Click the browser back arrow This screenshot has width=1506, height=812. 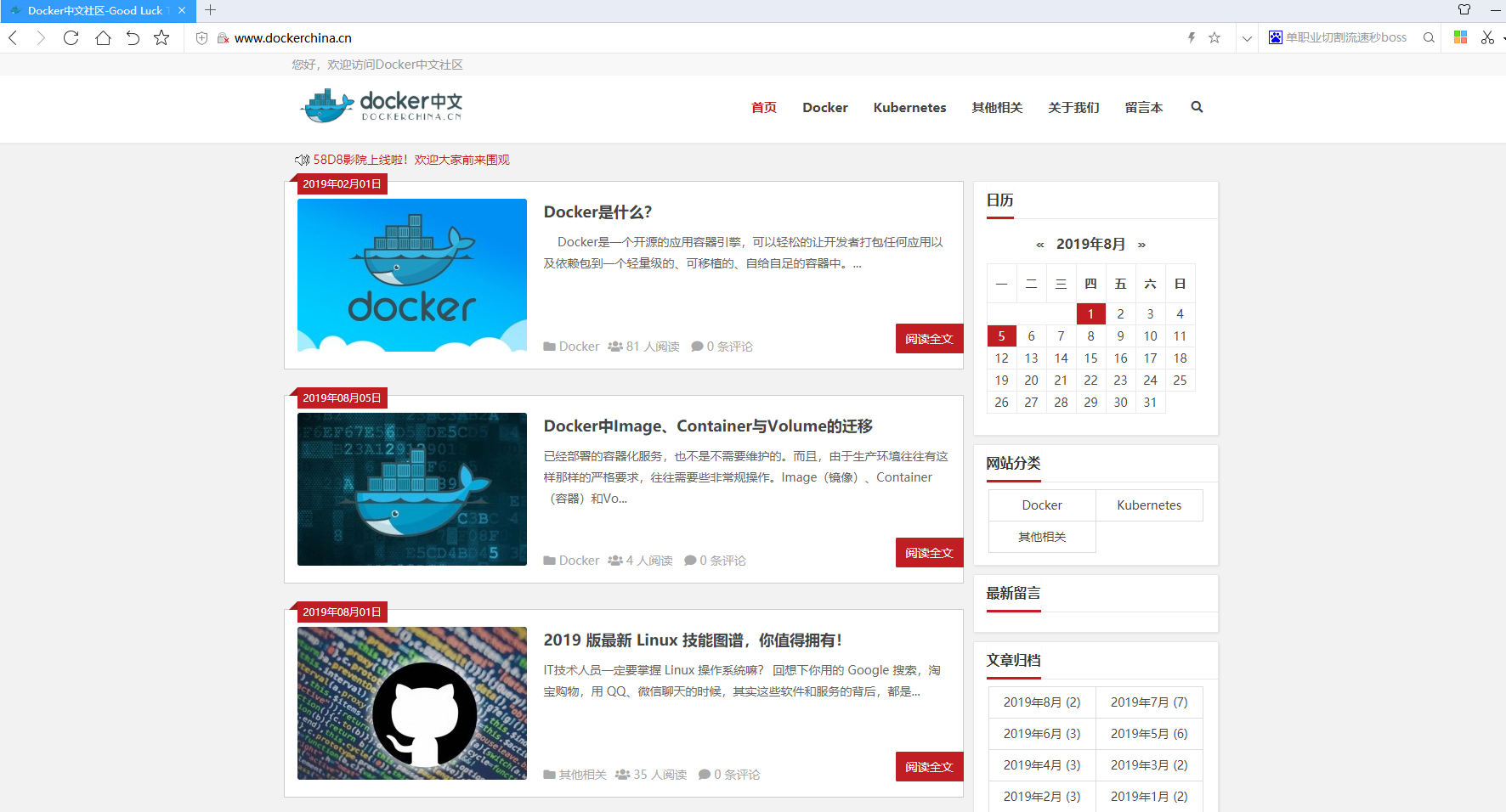13,37
